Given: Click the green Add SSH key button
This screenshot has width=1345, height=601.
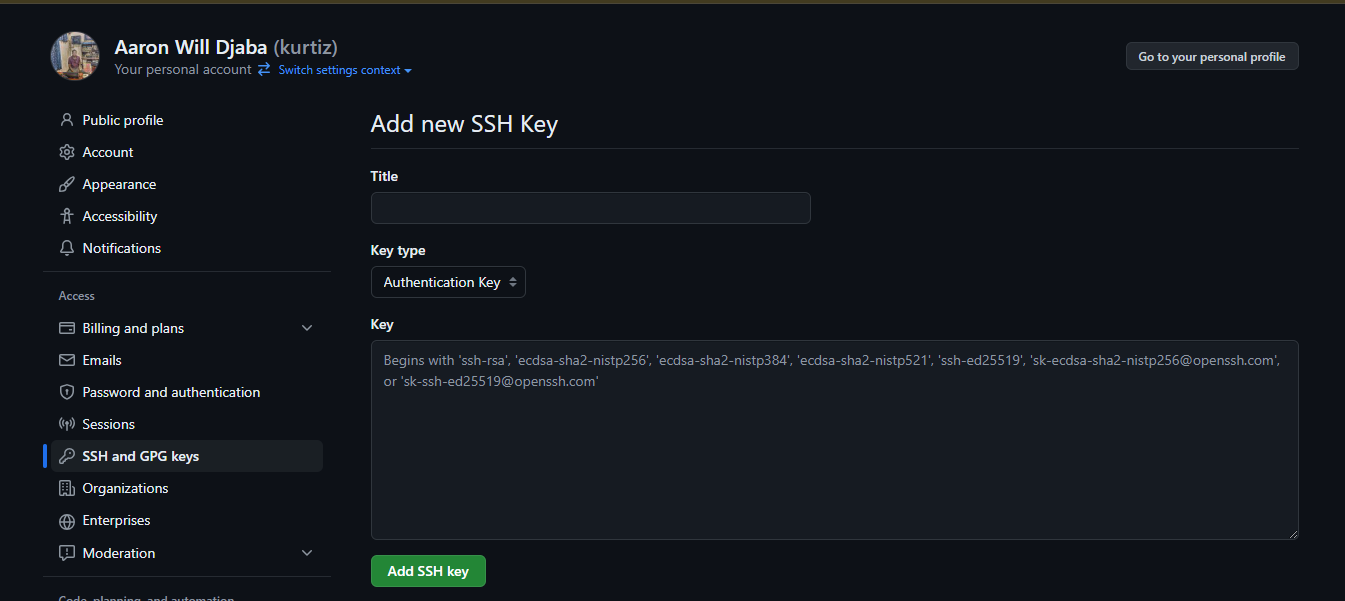Looking at the screenshot, I should (x=428, y=571).
